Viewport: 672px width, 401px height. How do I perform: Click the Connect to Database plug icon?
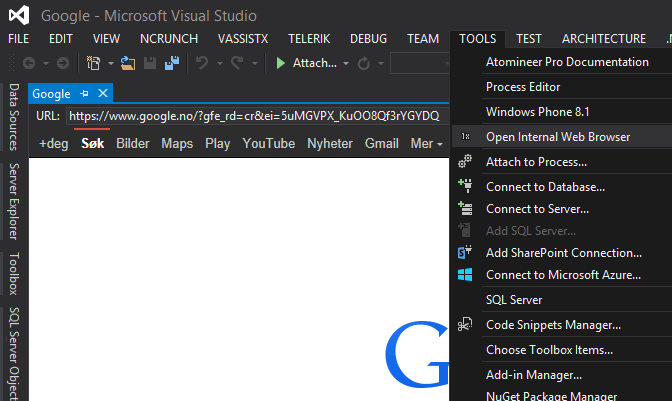point(465,186)
